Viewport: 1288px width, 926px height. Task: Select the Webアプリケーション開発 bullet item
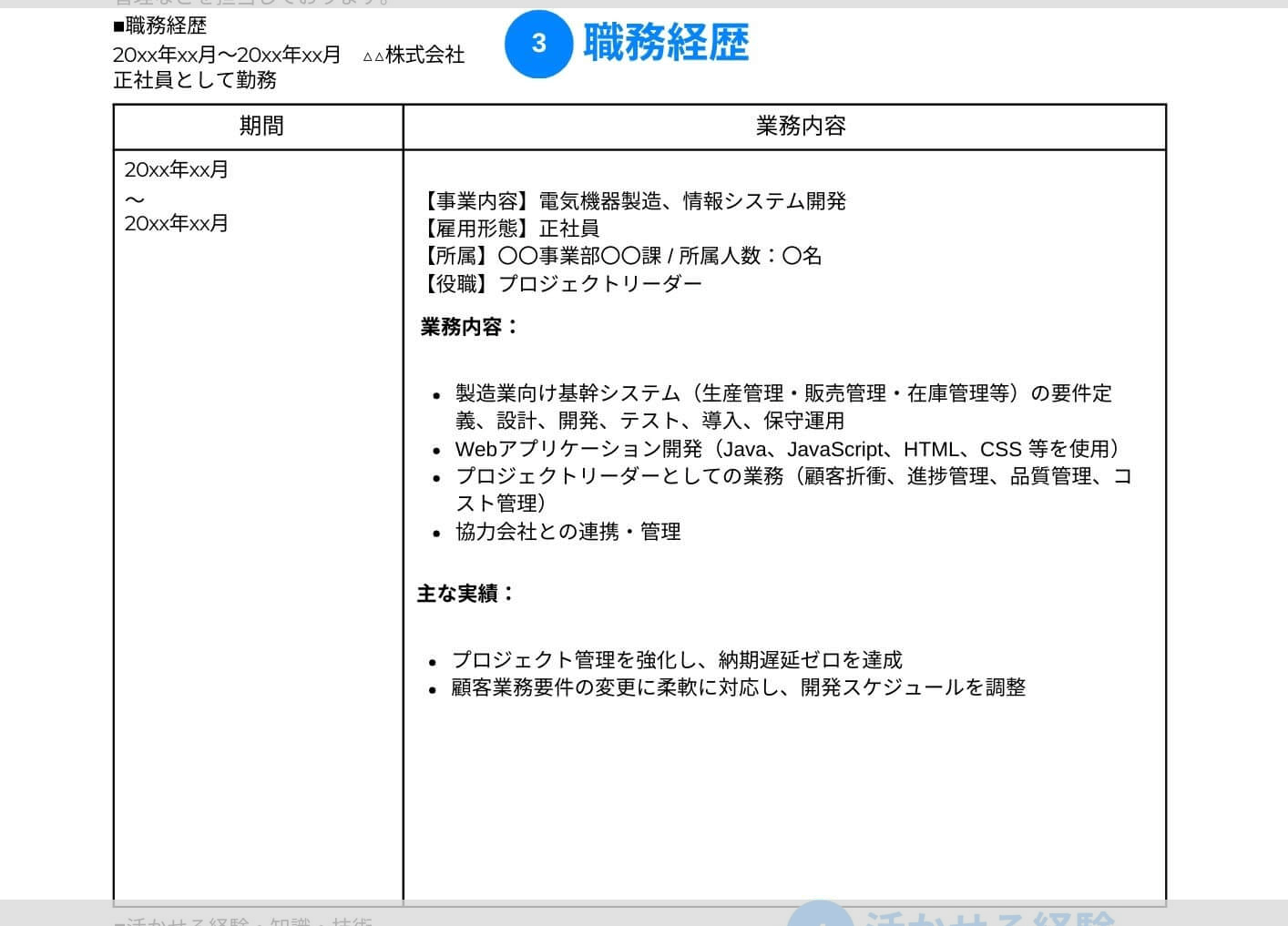pyautogui.click(x=788, y=449)
